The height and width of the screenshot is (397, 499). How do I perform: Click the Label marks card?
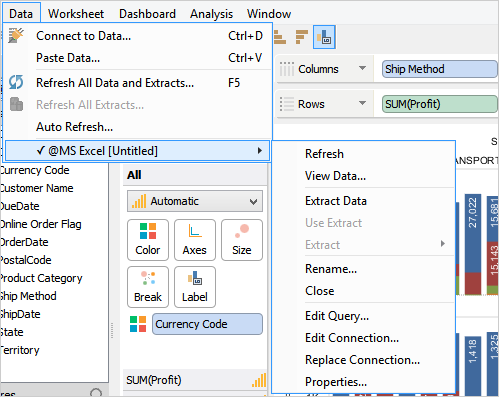point(195,287)
